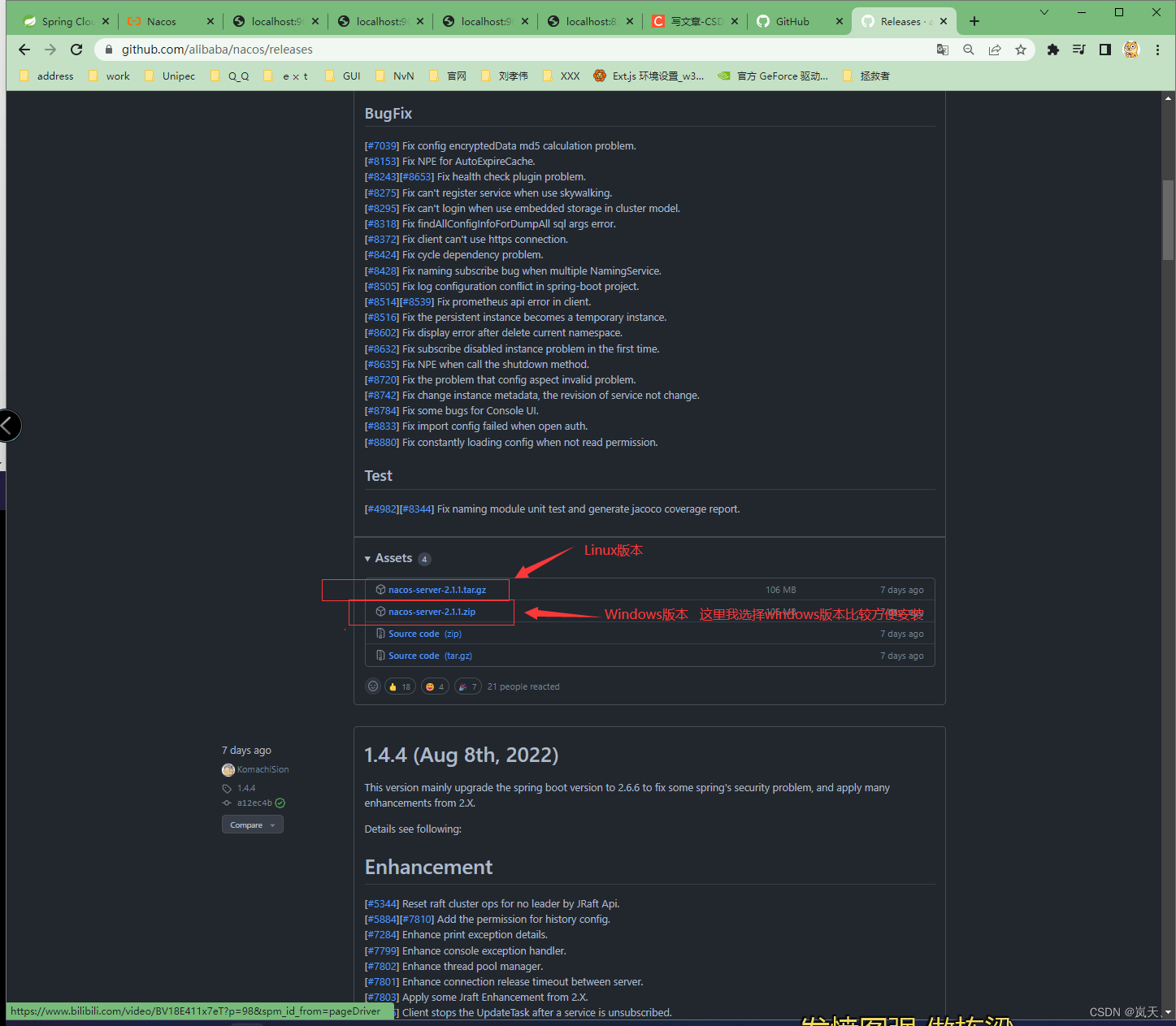
Task: Open the 拯救者 bookmark folder
Action: coord(866,76)
